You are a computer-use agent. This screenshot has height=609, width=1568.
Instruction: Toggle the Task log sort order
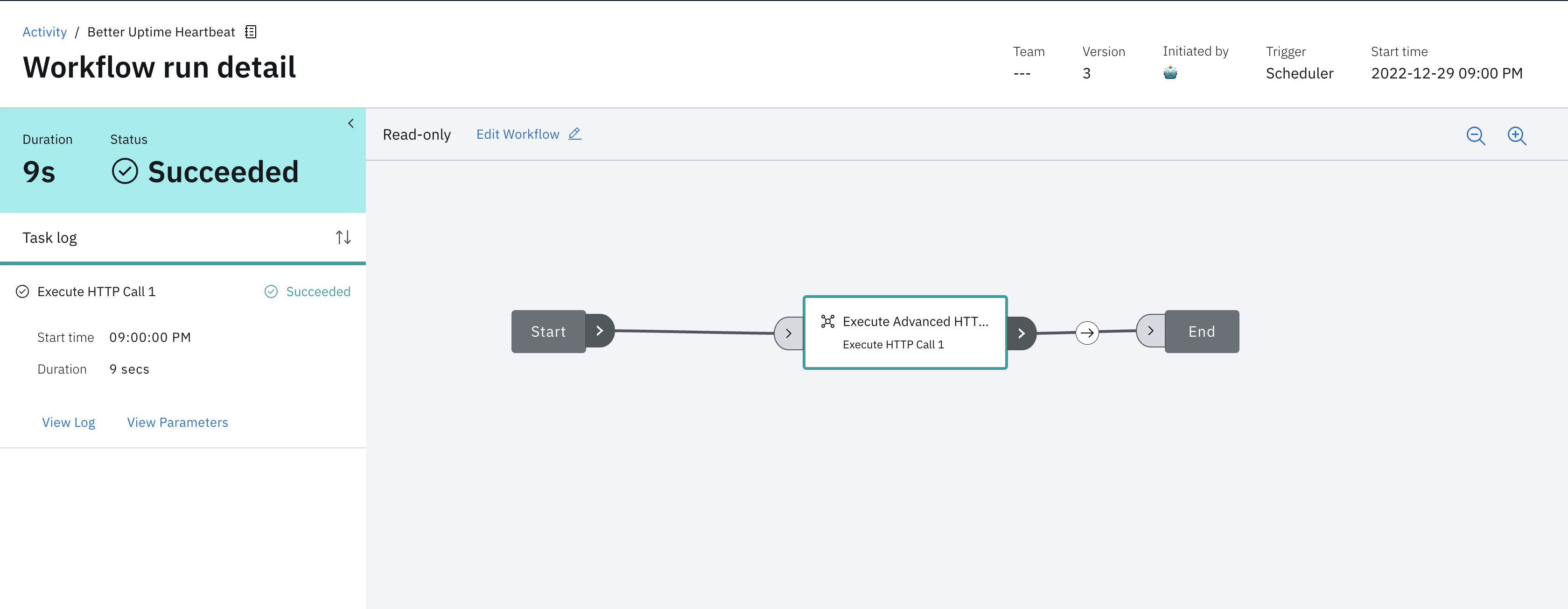[343, 238]
